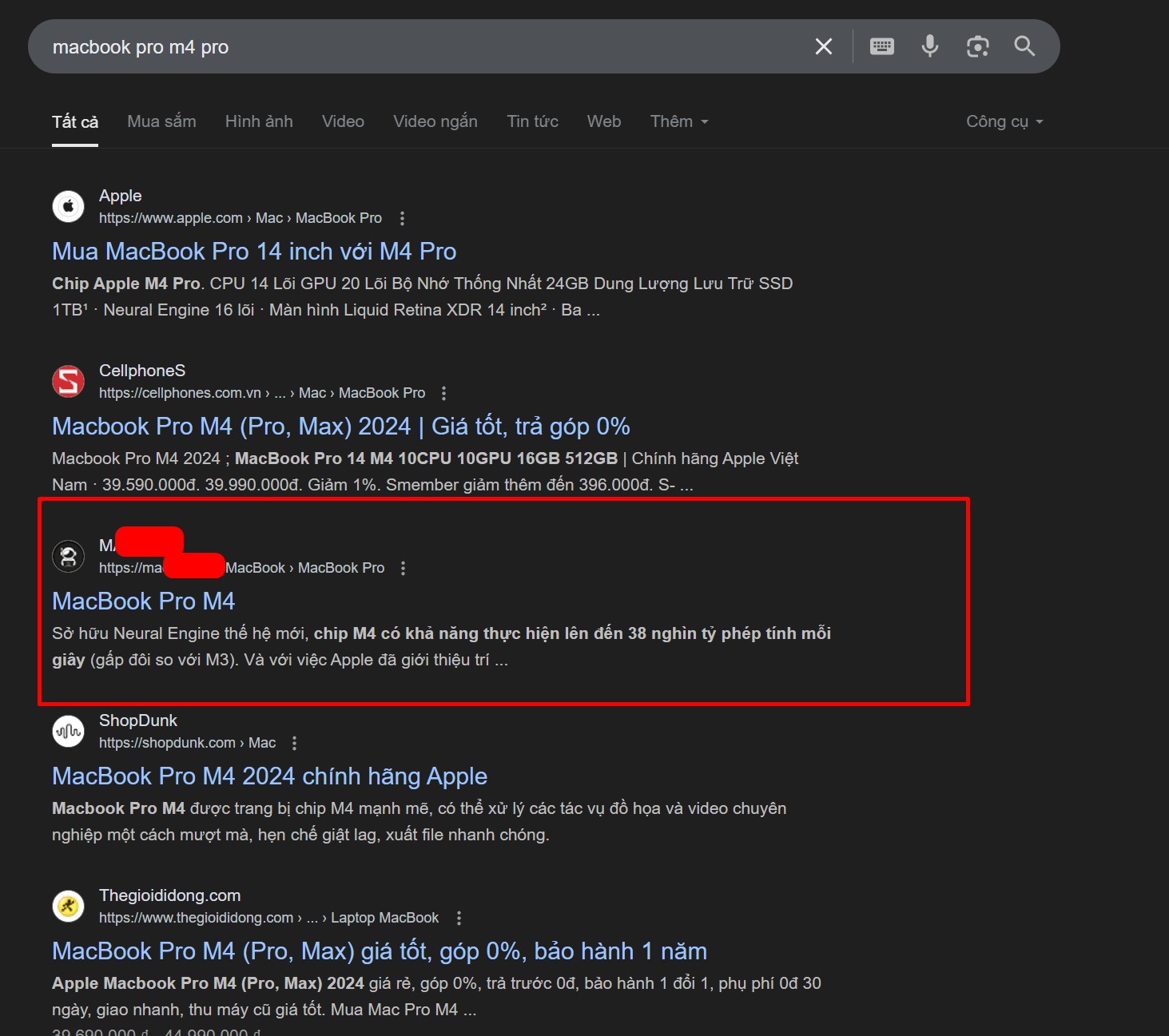The height and width of the screenshot is (1036, 1169).
Task: Click the apple.com breadcrumb URL
Action: pos(241,218)
